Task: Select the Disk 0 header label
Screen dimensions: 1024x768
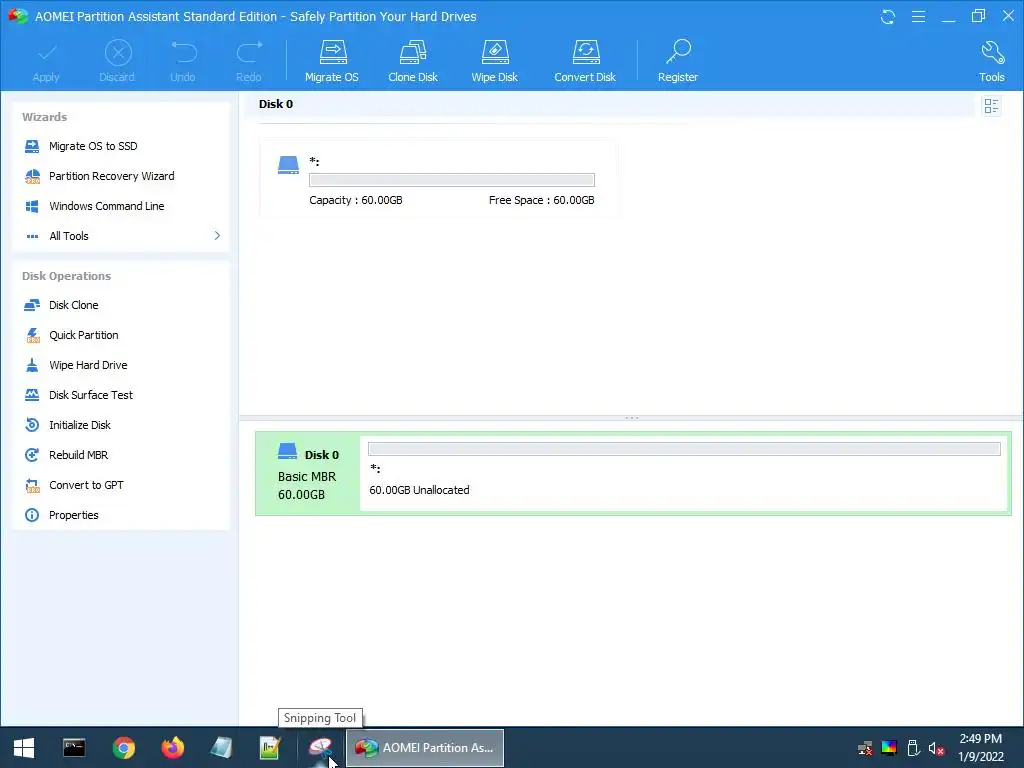Action: pos(276,104)
